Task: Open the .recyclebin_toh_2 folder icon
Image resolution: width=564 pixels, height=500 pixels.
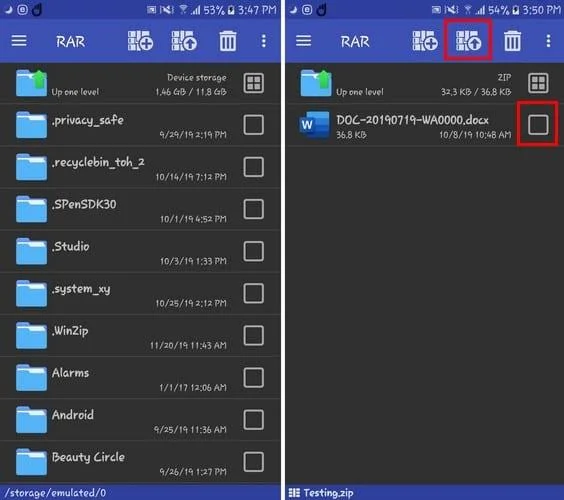Action: click(x=31, y=167)
